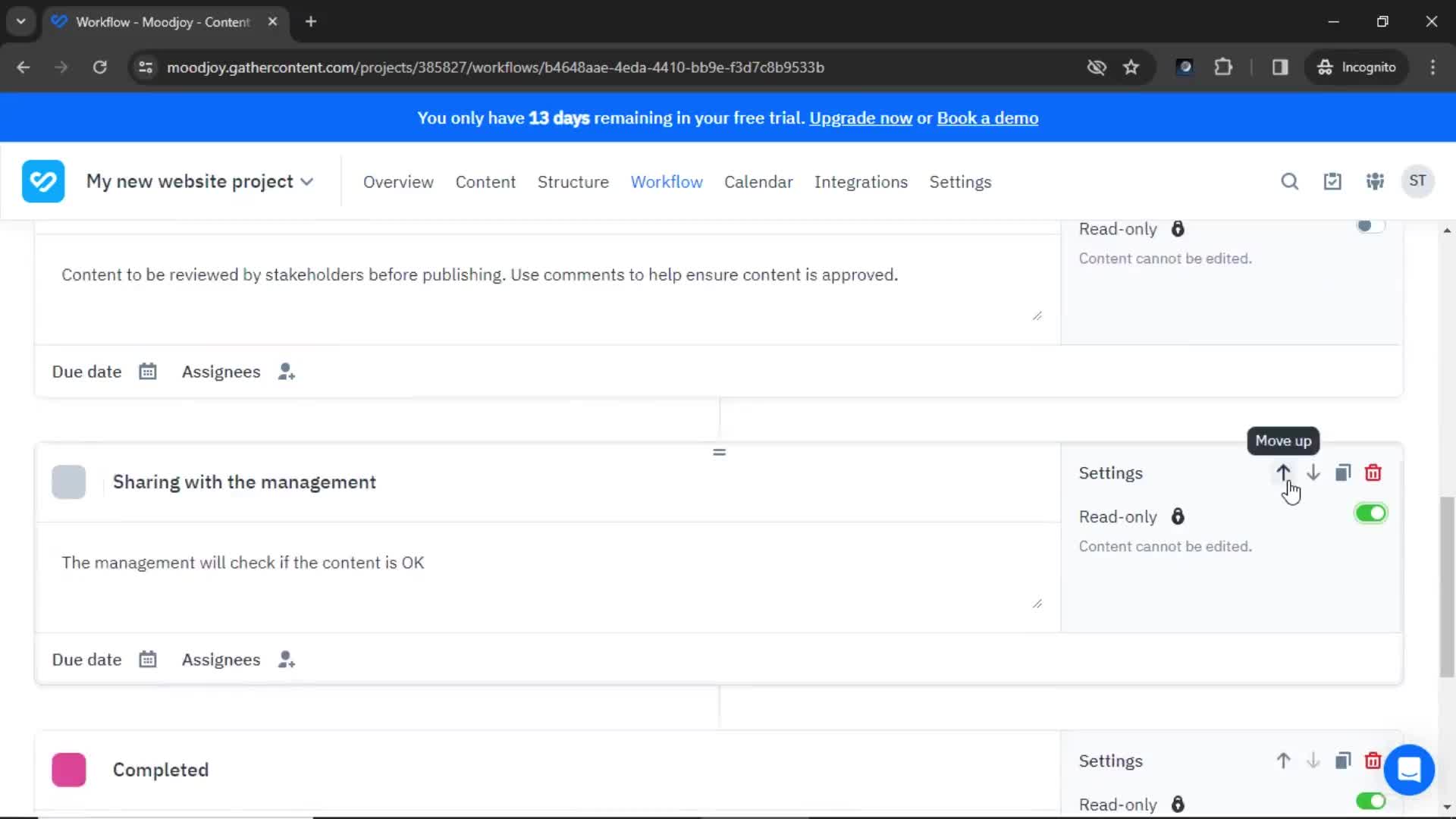Image resolution: width=1456 pixels, height=819 pixels.
Task: Click the color swatch for 'Completed' stage
Action: tap(68, 770)
